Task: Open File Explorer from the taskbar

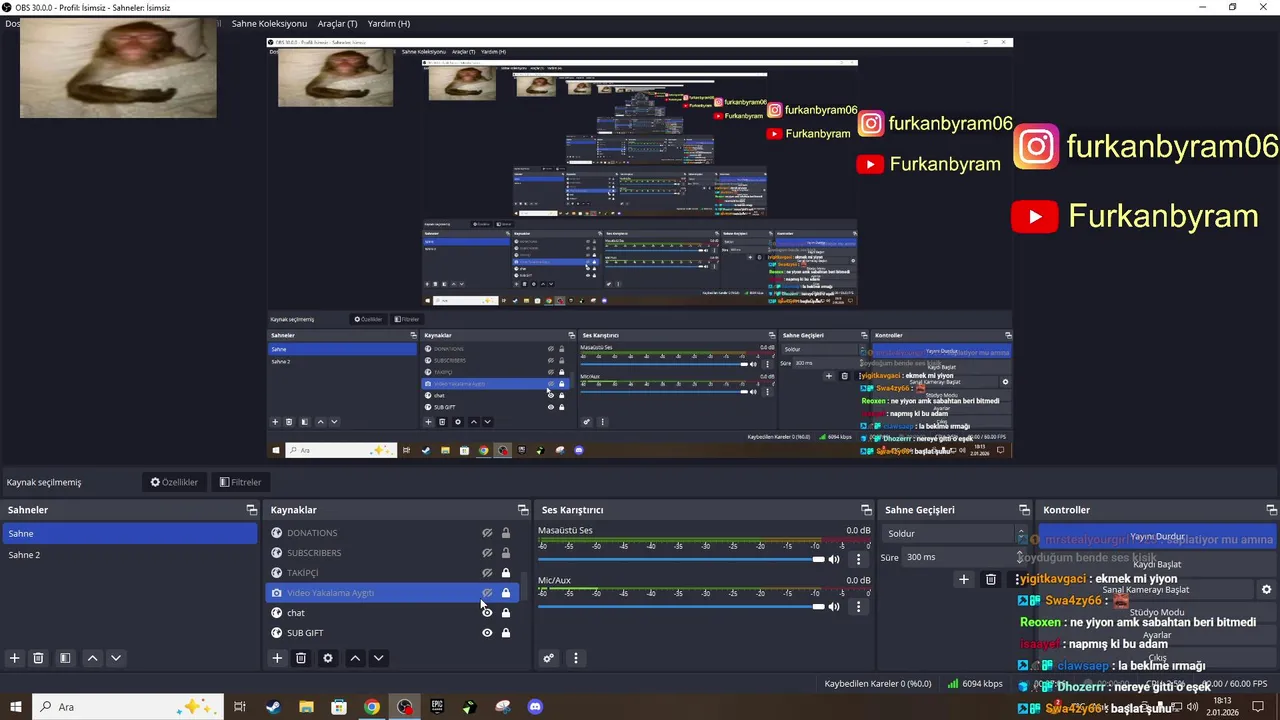Action: 306,707
